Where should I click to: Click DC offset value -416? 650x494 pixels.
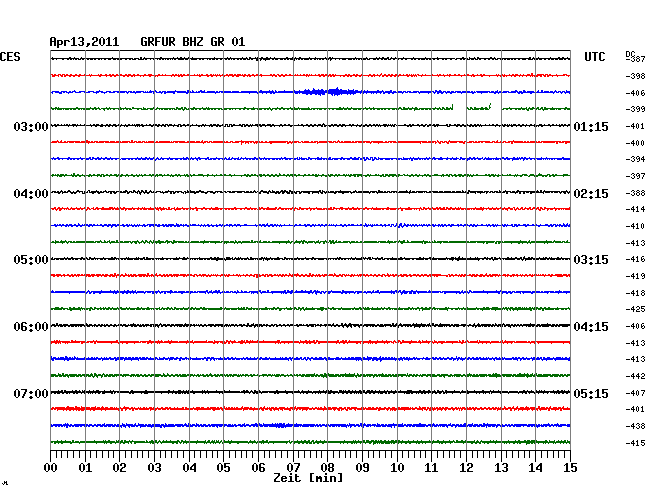pos(635,259)
